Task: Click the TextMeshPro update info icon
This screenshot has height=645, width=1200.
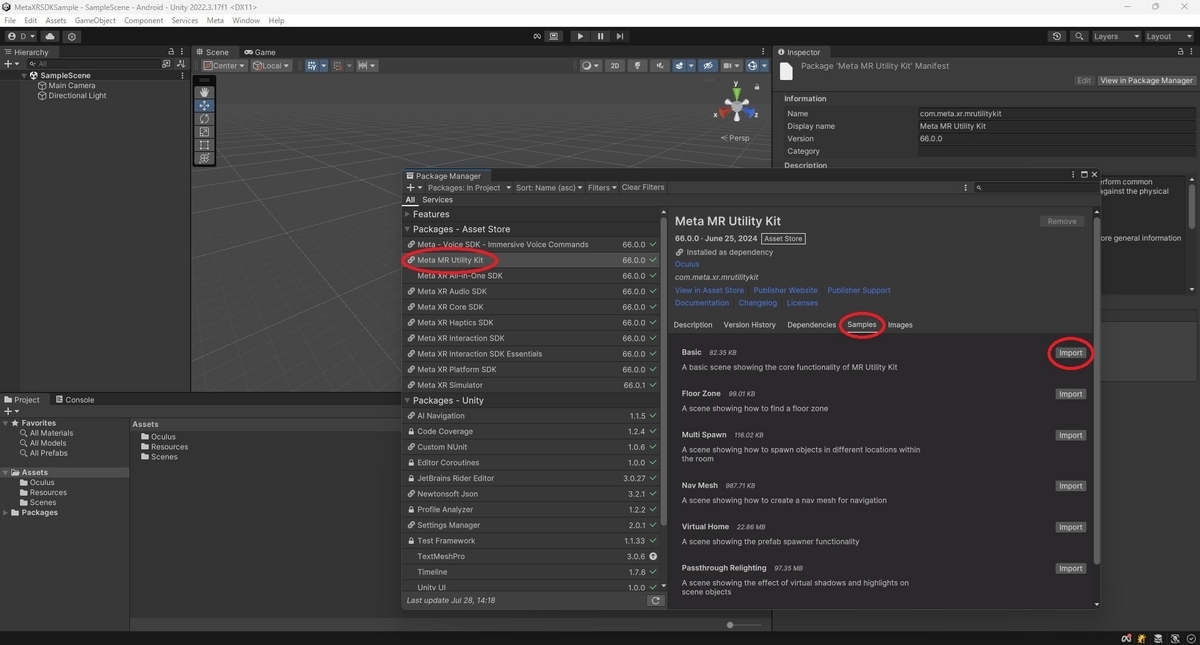Action: pos(653,556)
